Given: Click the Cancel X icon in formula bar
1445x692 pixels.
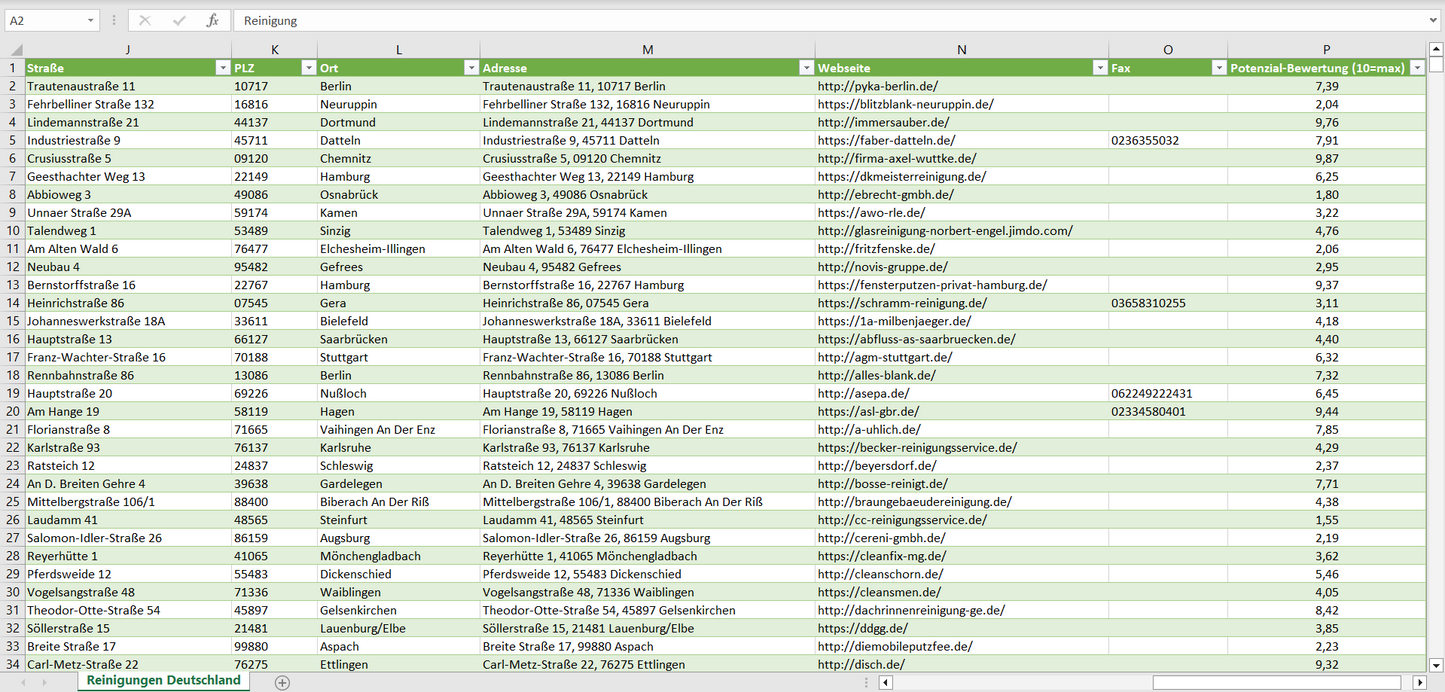Looking at the screenshot, I should tap(145, 20).
